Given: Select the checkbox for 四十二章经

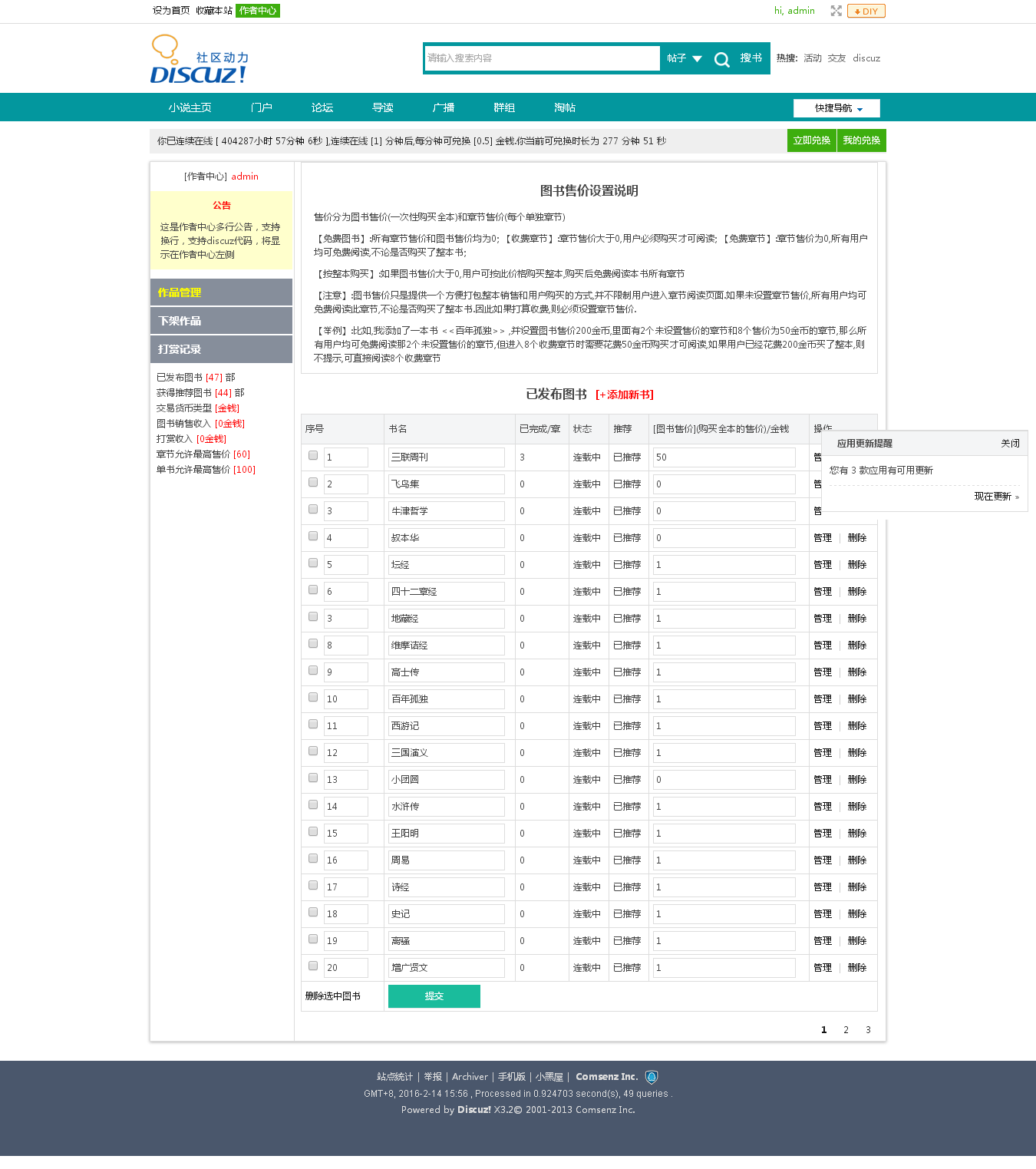Looking at the screenshot, I should 313,589.
